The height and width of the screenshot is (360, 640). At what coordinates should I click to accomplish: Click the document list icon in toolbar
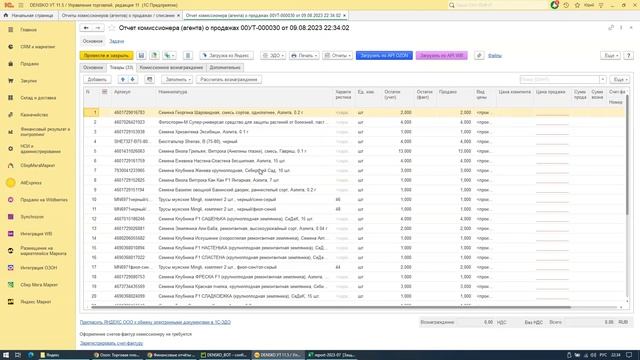188,56
